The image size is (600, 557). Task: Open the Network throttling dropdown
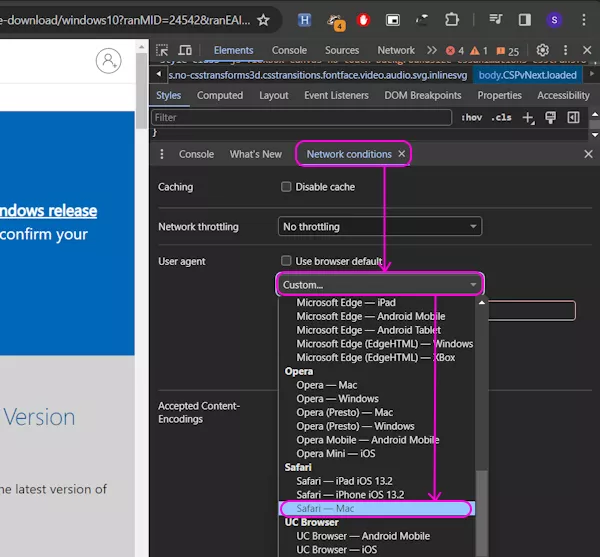pos(379,227)
